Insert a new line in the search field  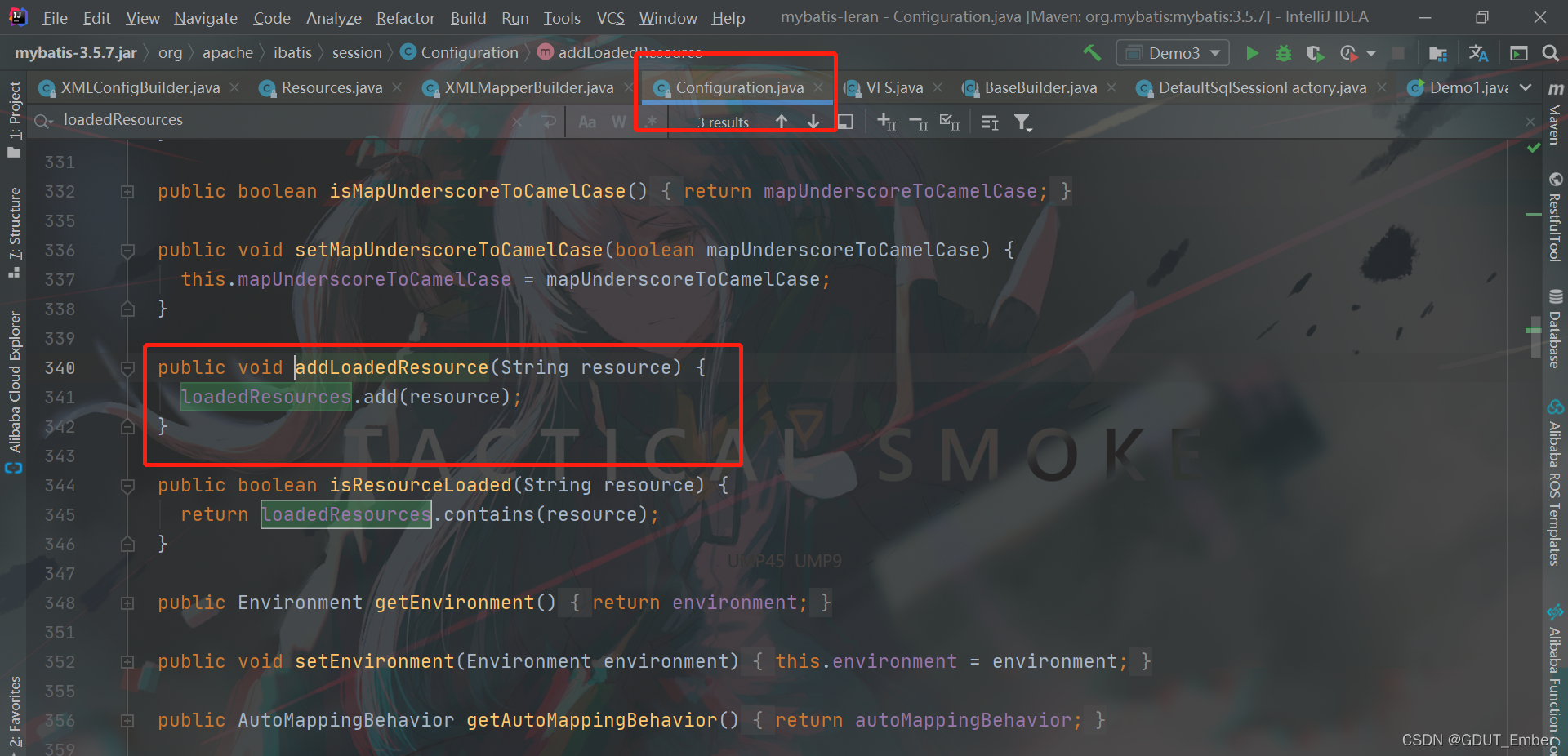coord(549,121)
